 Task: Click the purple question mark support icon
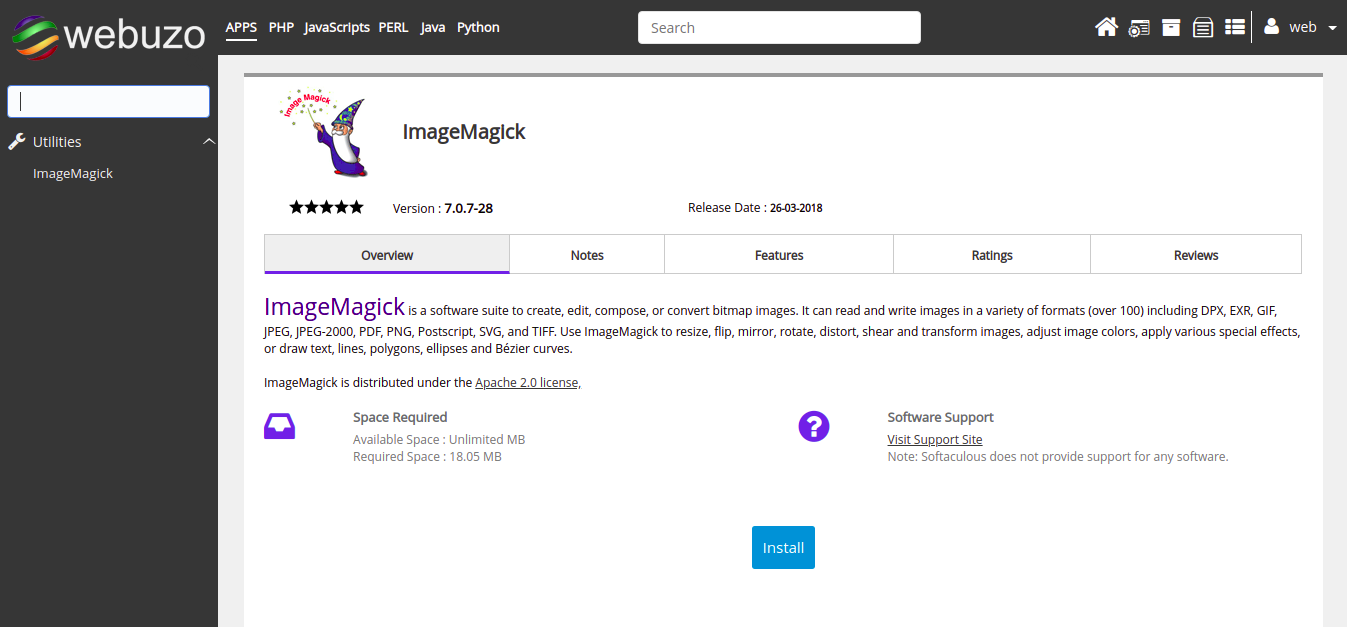[x=814, y=427]
